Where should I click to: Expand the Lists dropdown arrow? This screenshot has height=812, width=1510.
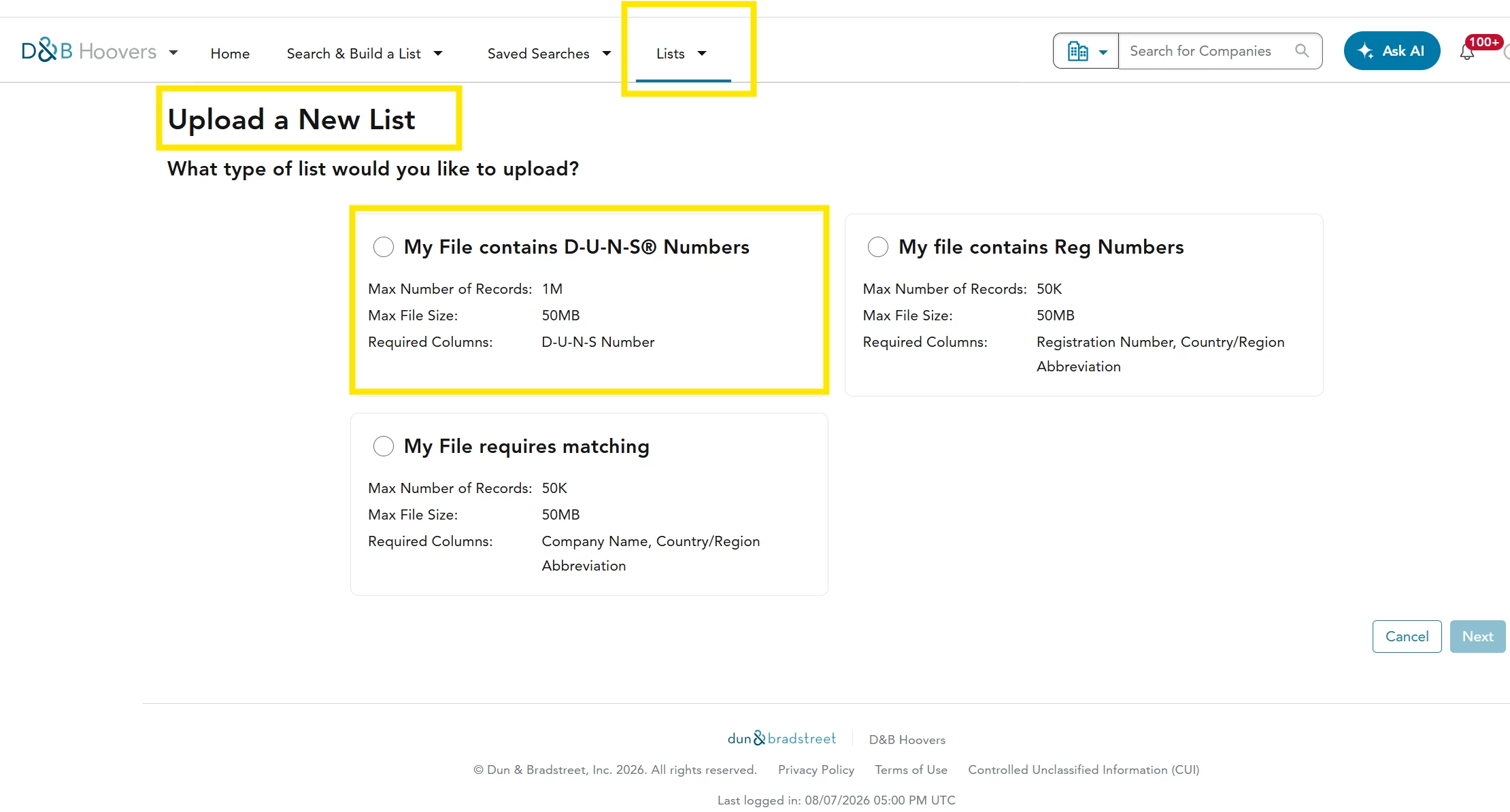pos(702,53)
